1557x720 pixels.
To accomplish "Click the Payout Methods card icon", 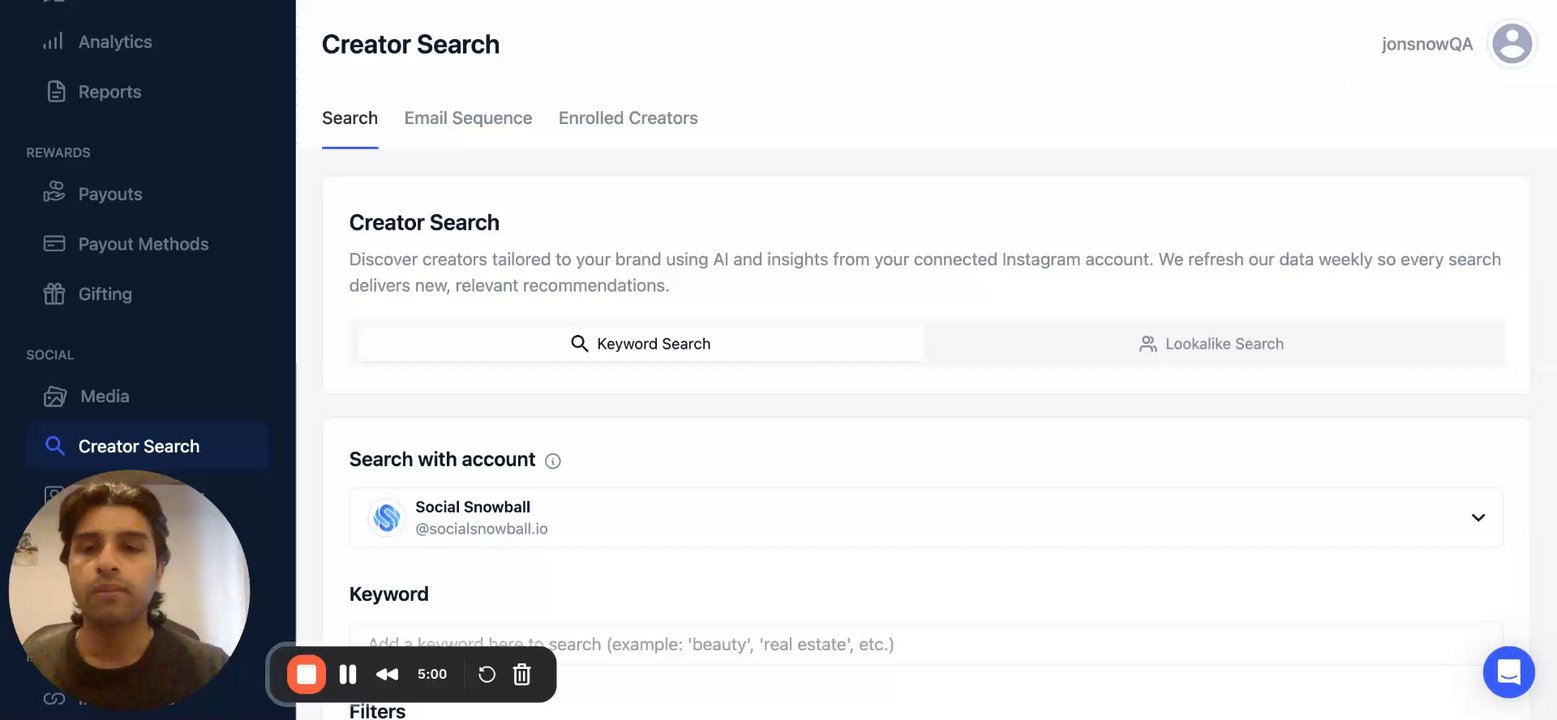I will click(54, 244).
